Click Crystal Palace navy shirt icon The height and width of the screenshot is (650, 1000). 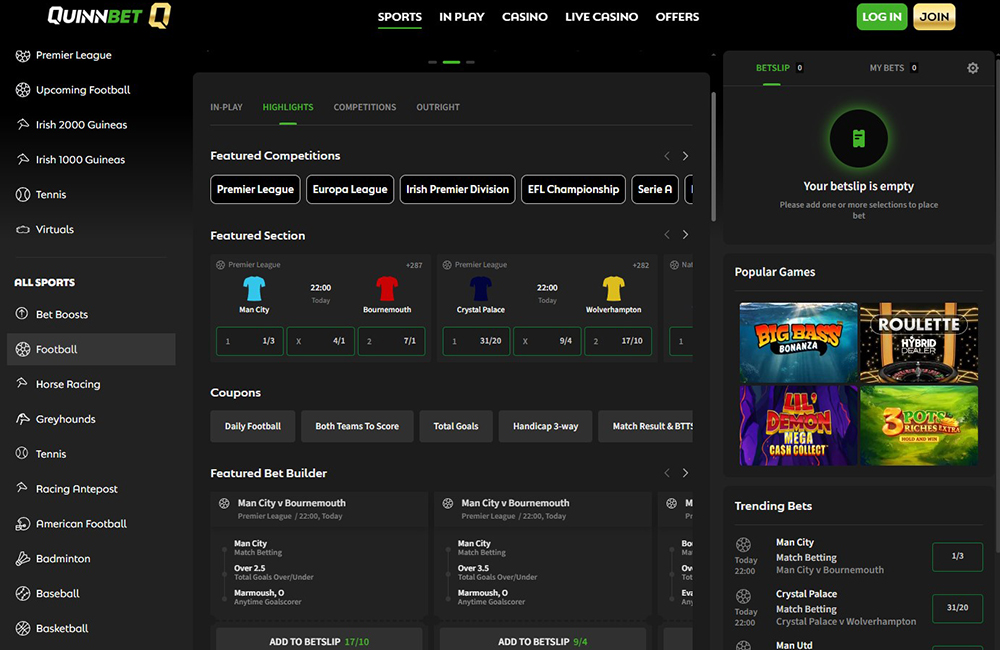[480, 288]
